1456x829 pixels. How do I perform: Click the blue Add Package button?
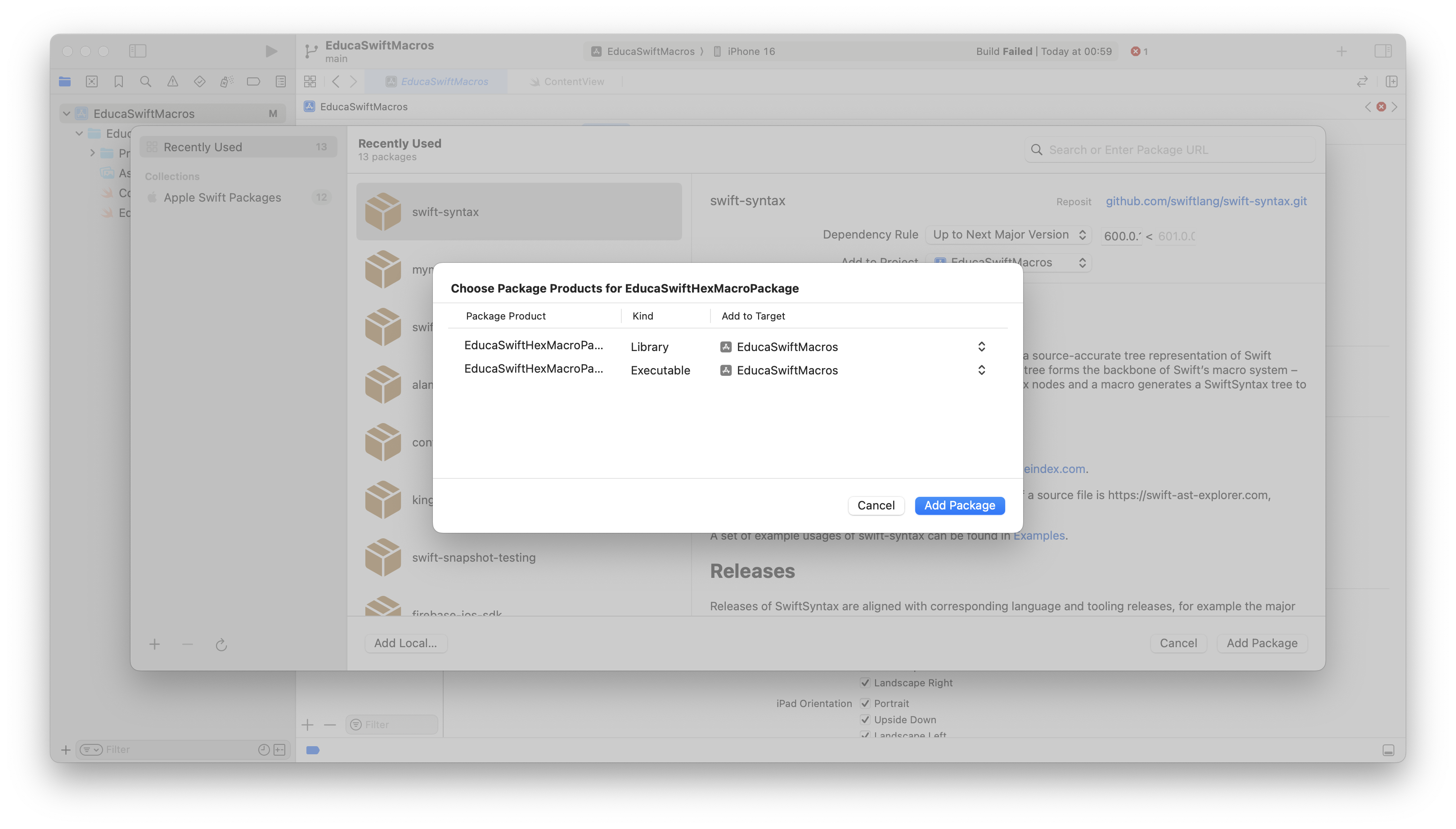click(x=959, y=505)
